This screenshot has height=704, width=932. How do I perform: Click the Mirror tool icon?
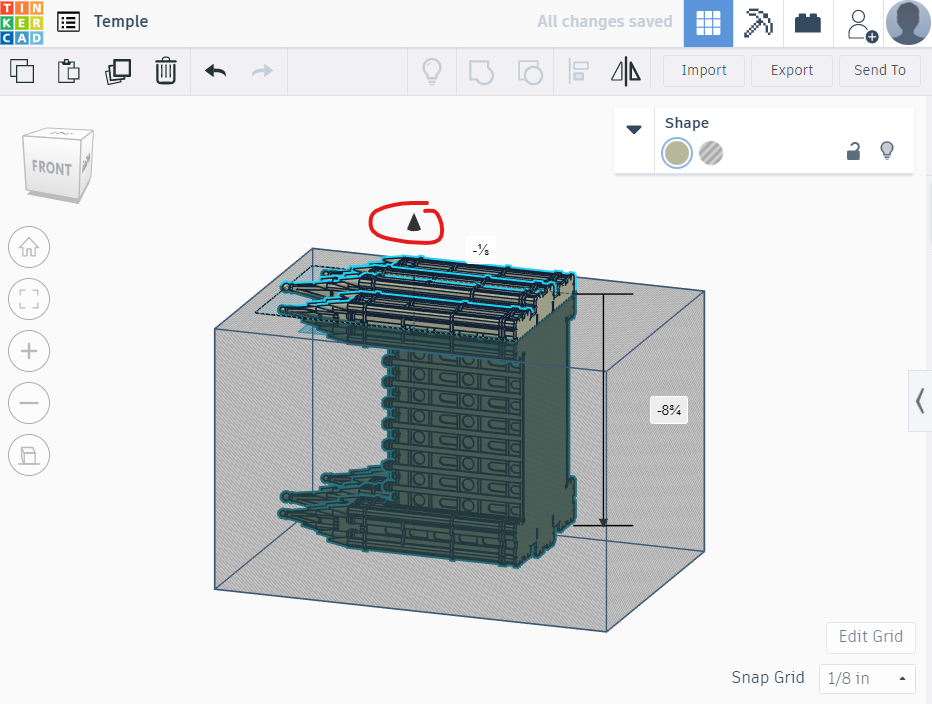(x=626, y=71)
